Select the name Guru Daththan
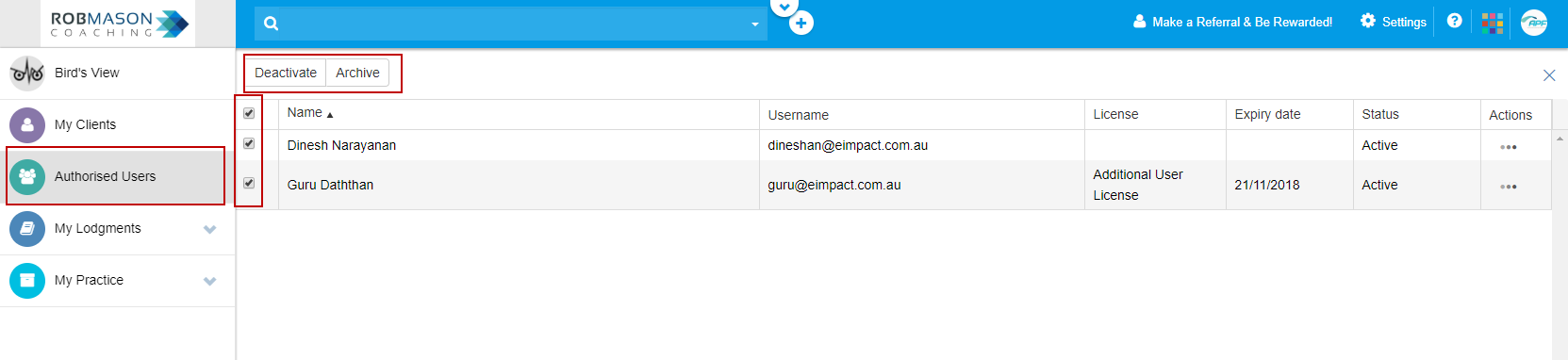1568x360 pixels. (330, 185)
